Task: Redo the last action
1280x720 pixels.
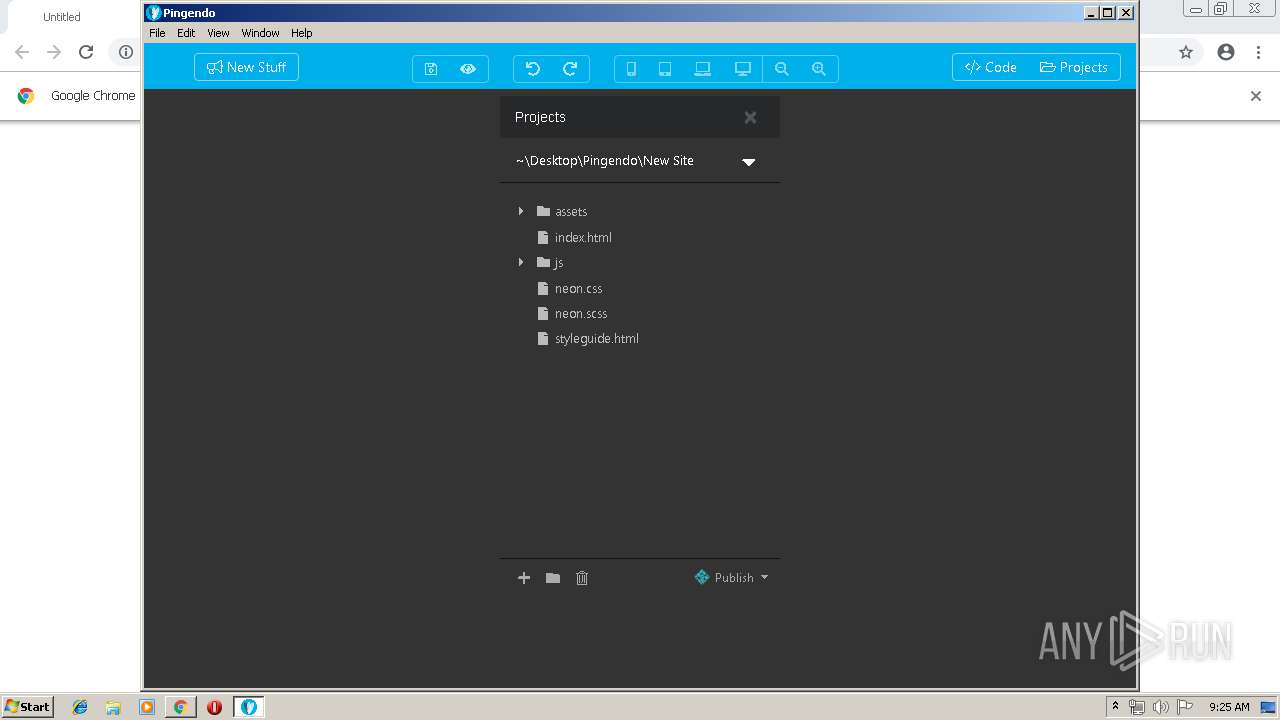Action: 570,68
